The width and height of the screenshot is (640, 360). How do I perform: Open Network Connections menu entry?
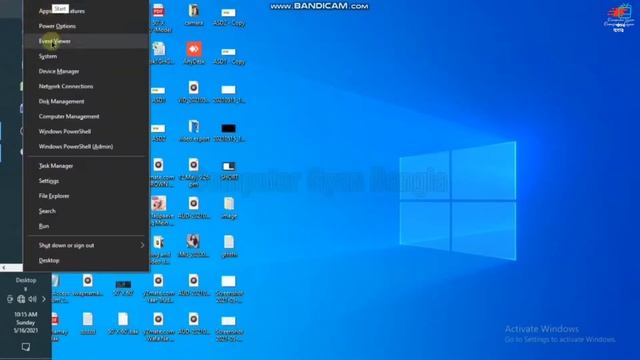click(86, 87)
